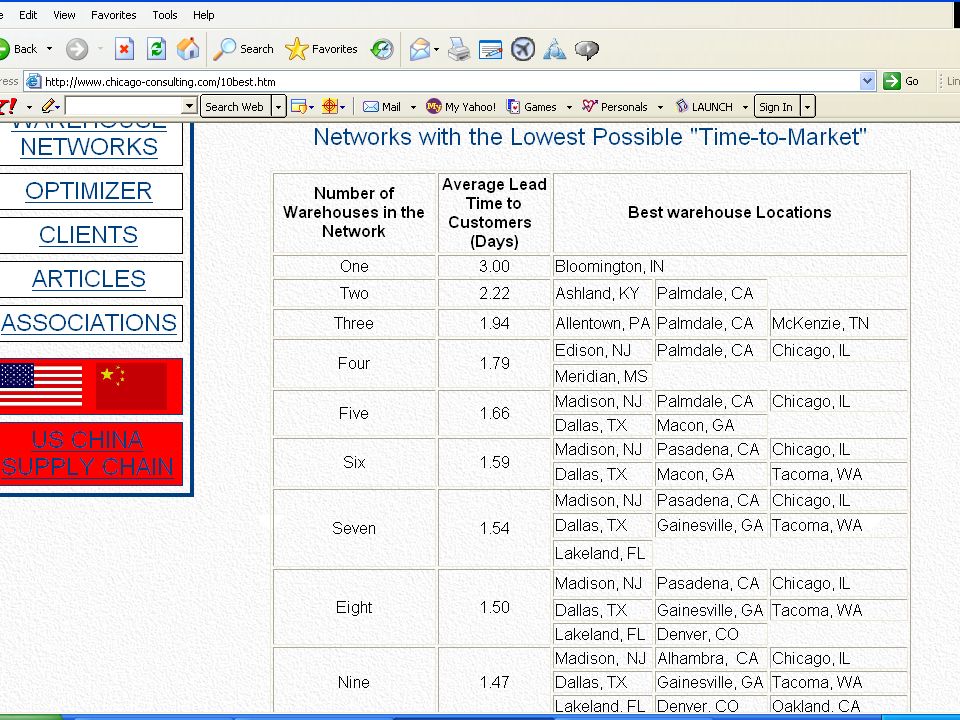Image resolution: width=960 pixels, height=720 pixels.
Task: Click the McKenzie, TN table cell
Action: click(x=838, y=323)
